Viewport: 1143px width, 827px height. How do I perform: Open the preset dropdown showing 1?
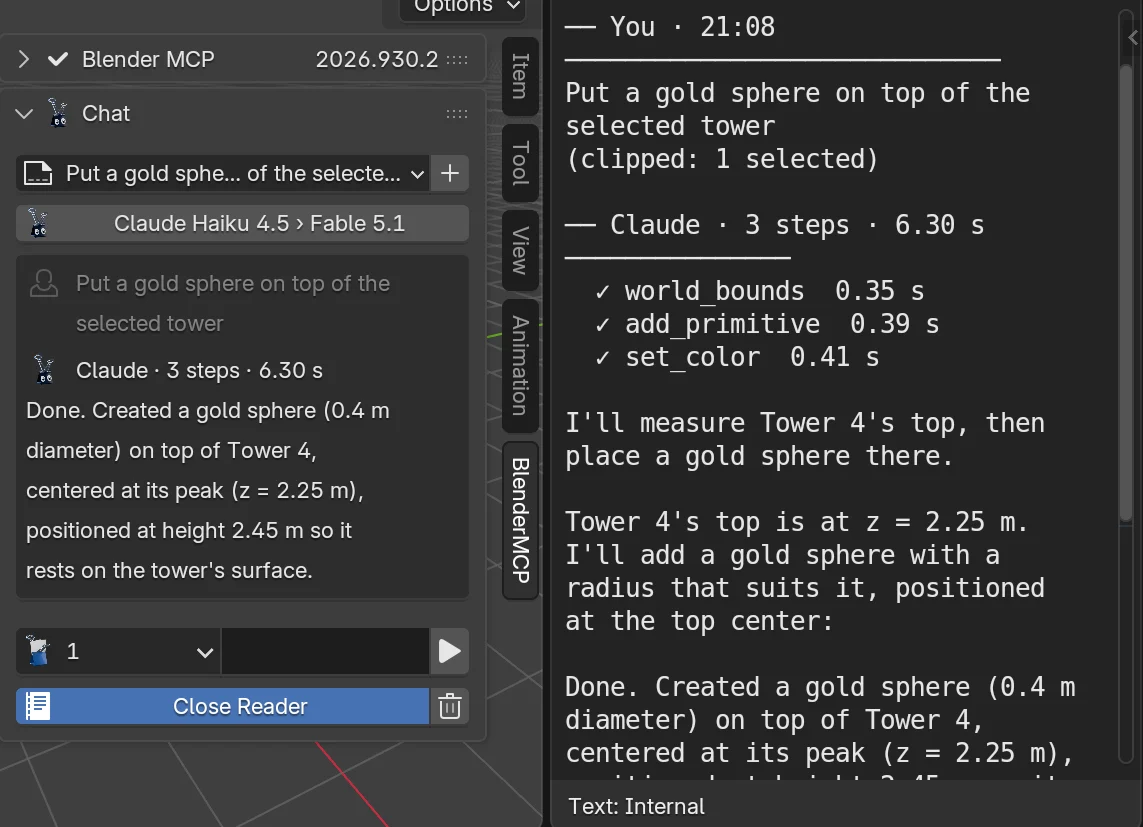[x=119, y=651]
